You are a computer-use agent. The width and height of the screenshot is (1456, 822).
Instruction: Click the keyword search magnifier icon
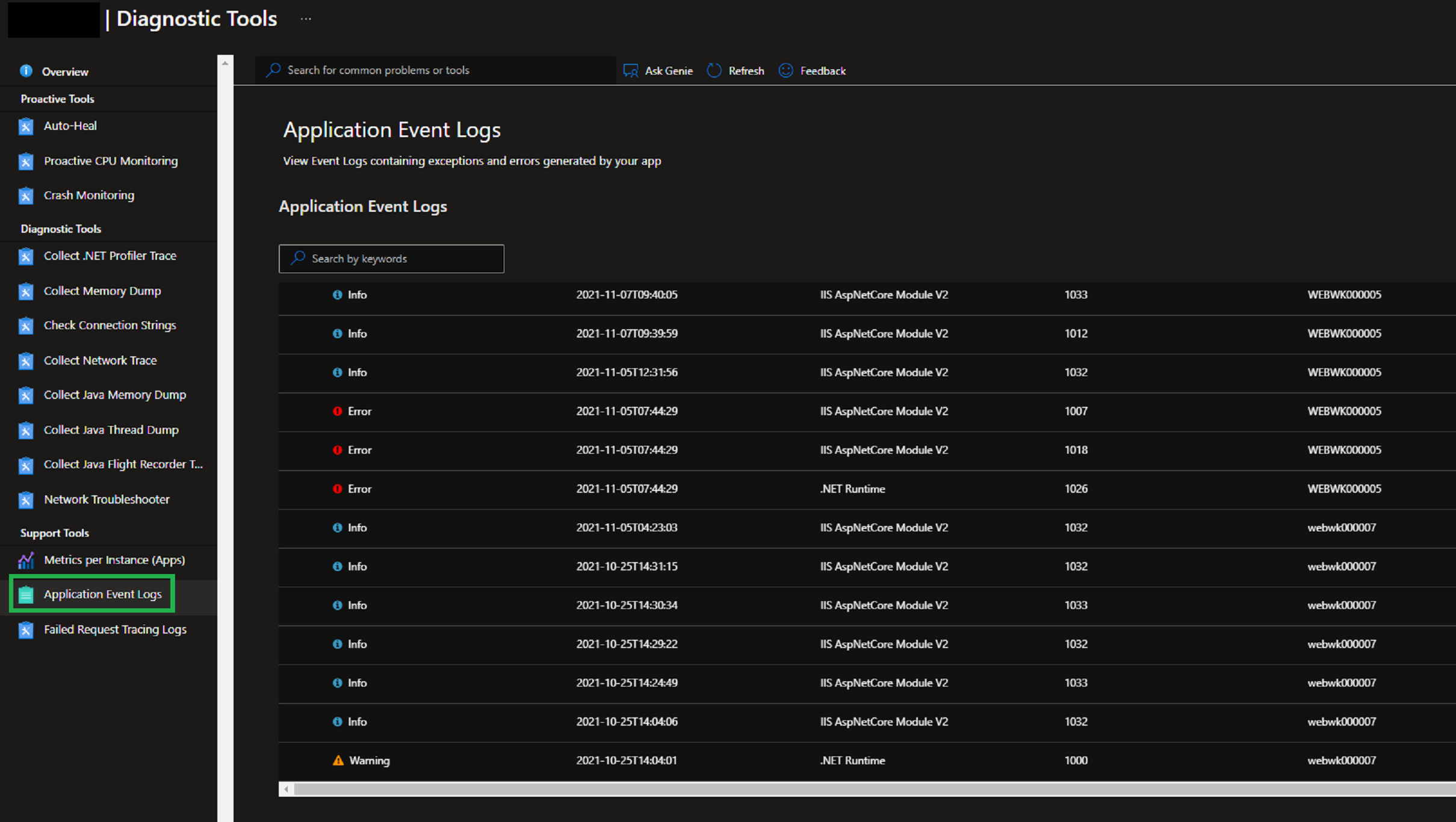297,258
